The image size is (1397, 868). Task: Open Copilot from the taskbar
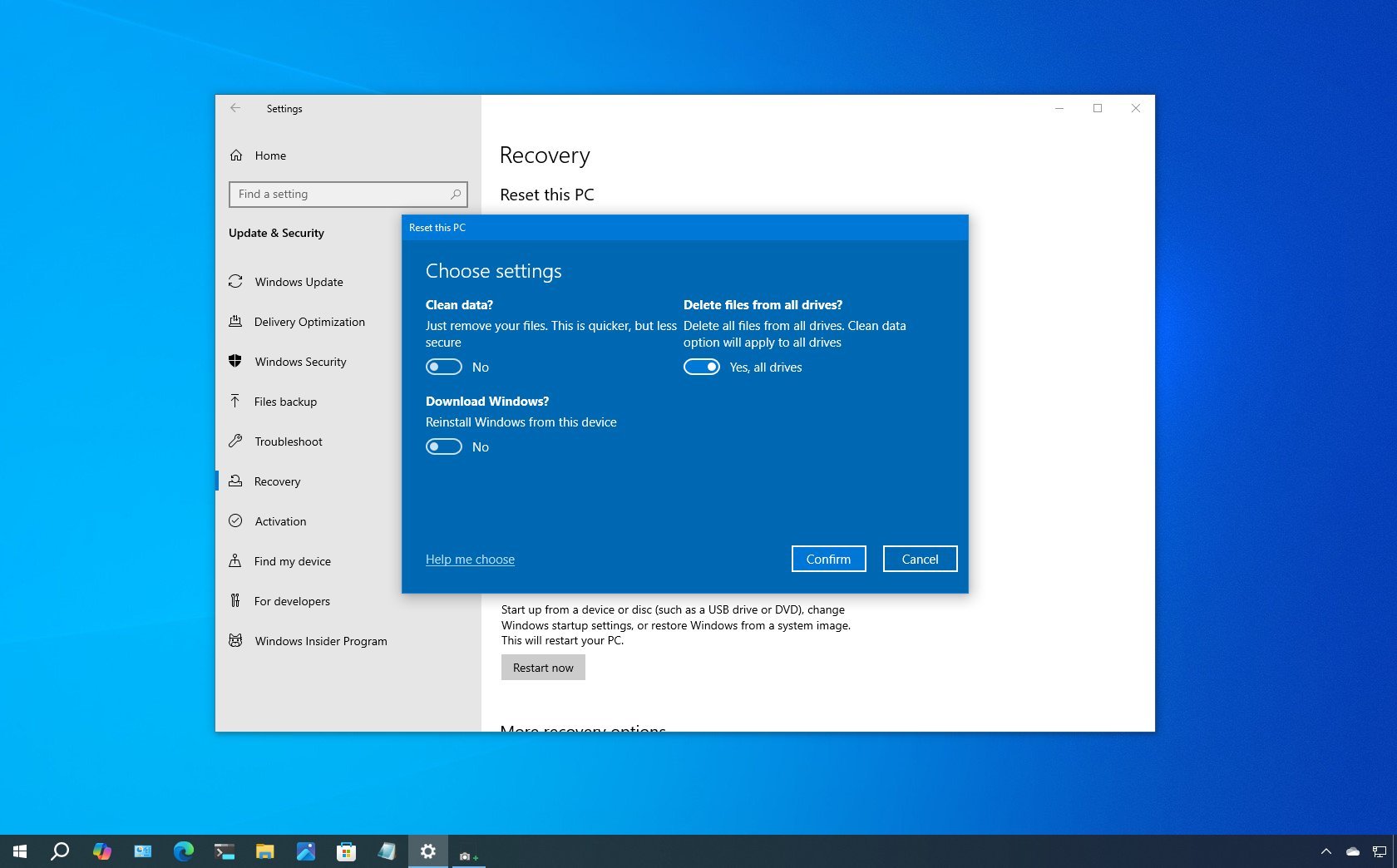[103, 851]
